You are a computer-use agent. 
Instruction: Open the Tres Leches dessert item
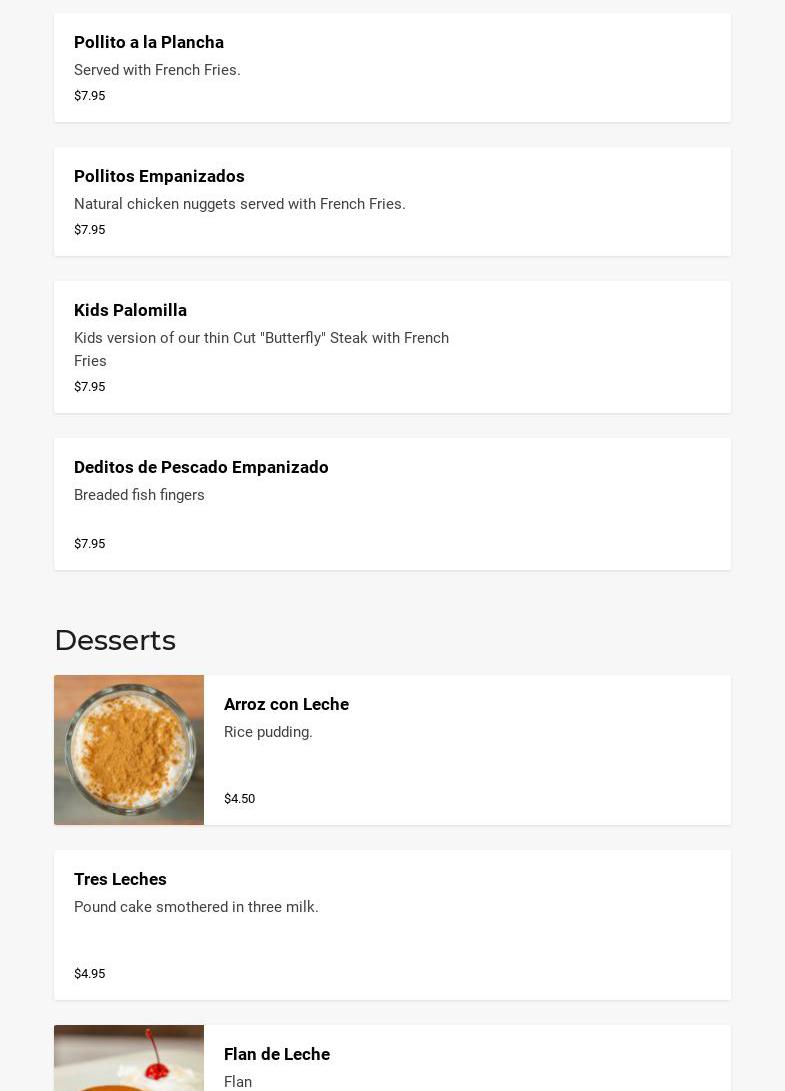(120, 879)
